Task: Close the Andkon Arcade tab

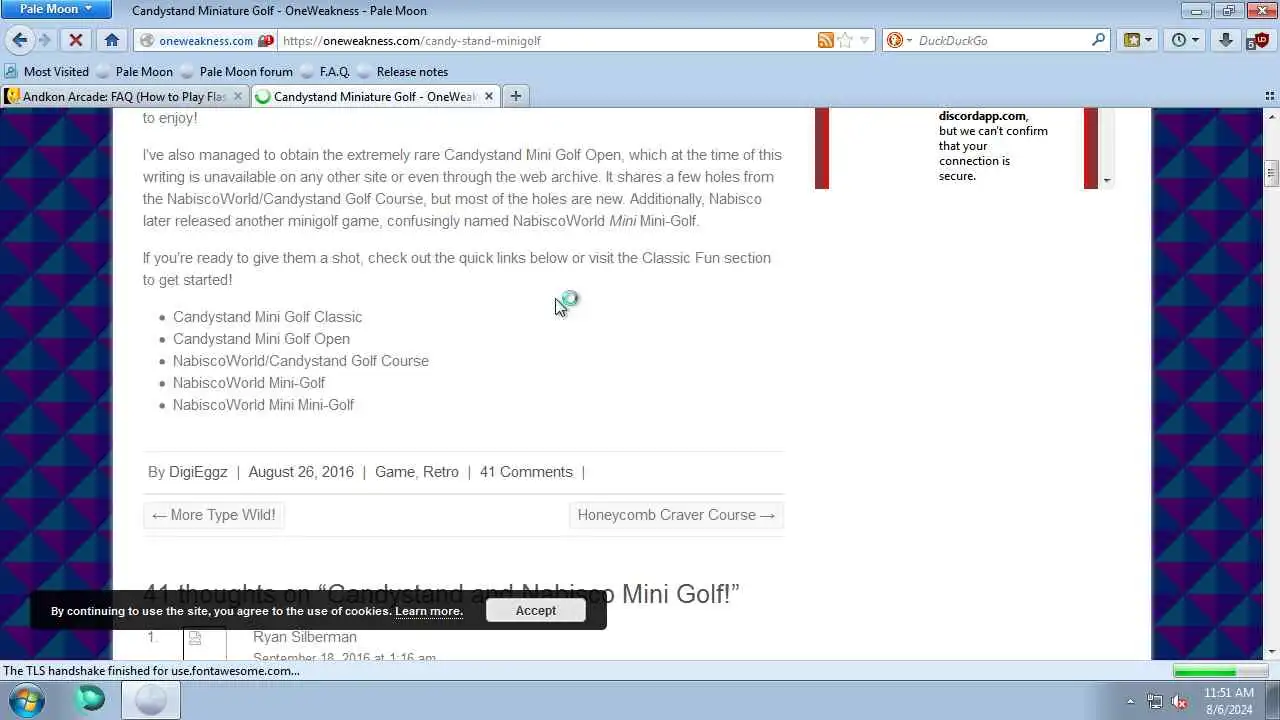Action: 238,96
